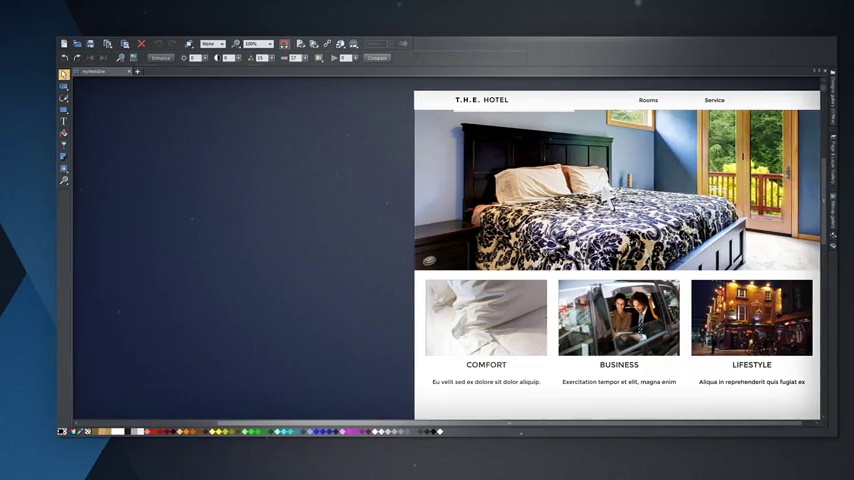The image size is (854, 480).
Task: Switch to the myWebSite document tab
Action: [95, 72]
